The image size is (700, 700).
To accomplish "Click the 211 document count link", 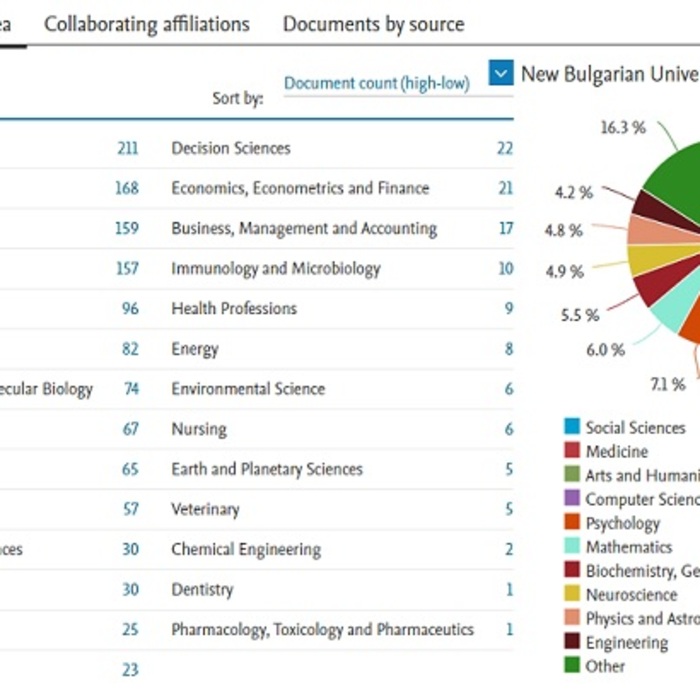I will pos(127,148).
